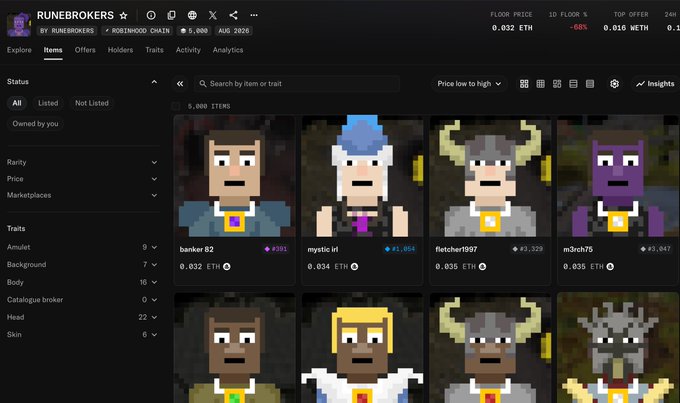Screen dimensions: 680x403
Task: Click the rarity rank #3,329 badge
Action: tap(528, 249)
